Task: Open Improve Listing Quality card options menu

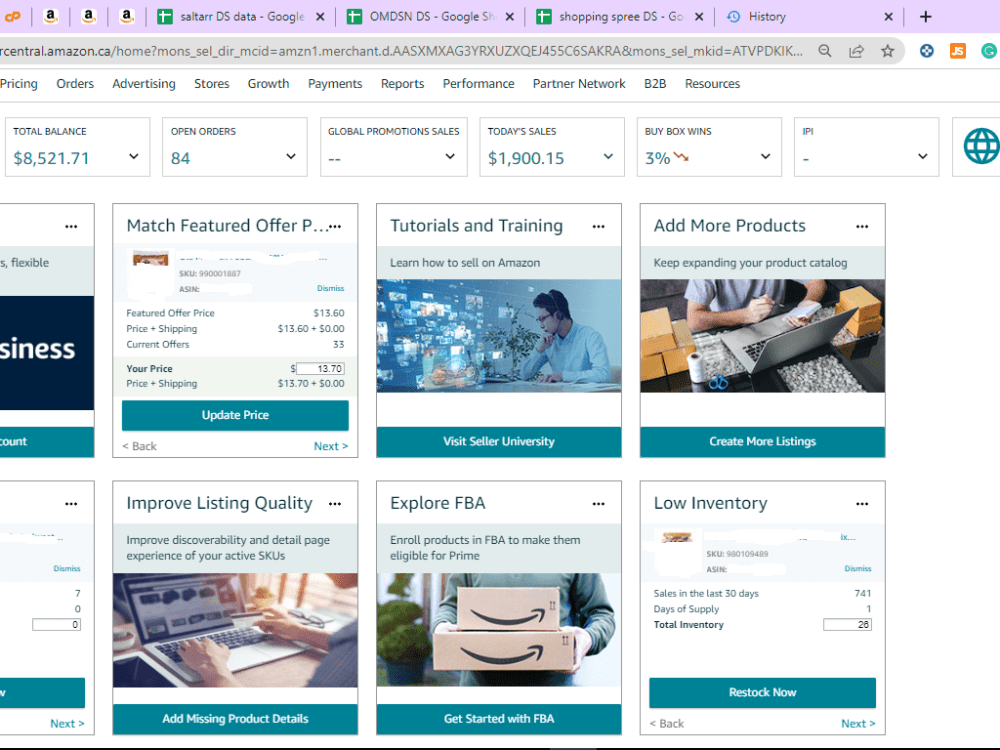Action: tap(335, 504)
